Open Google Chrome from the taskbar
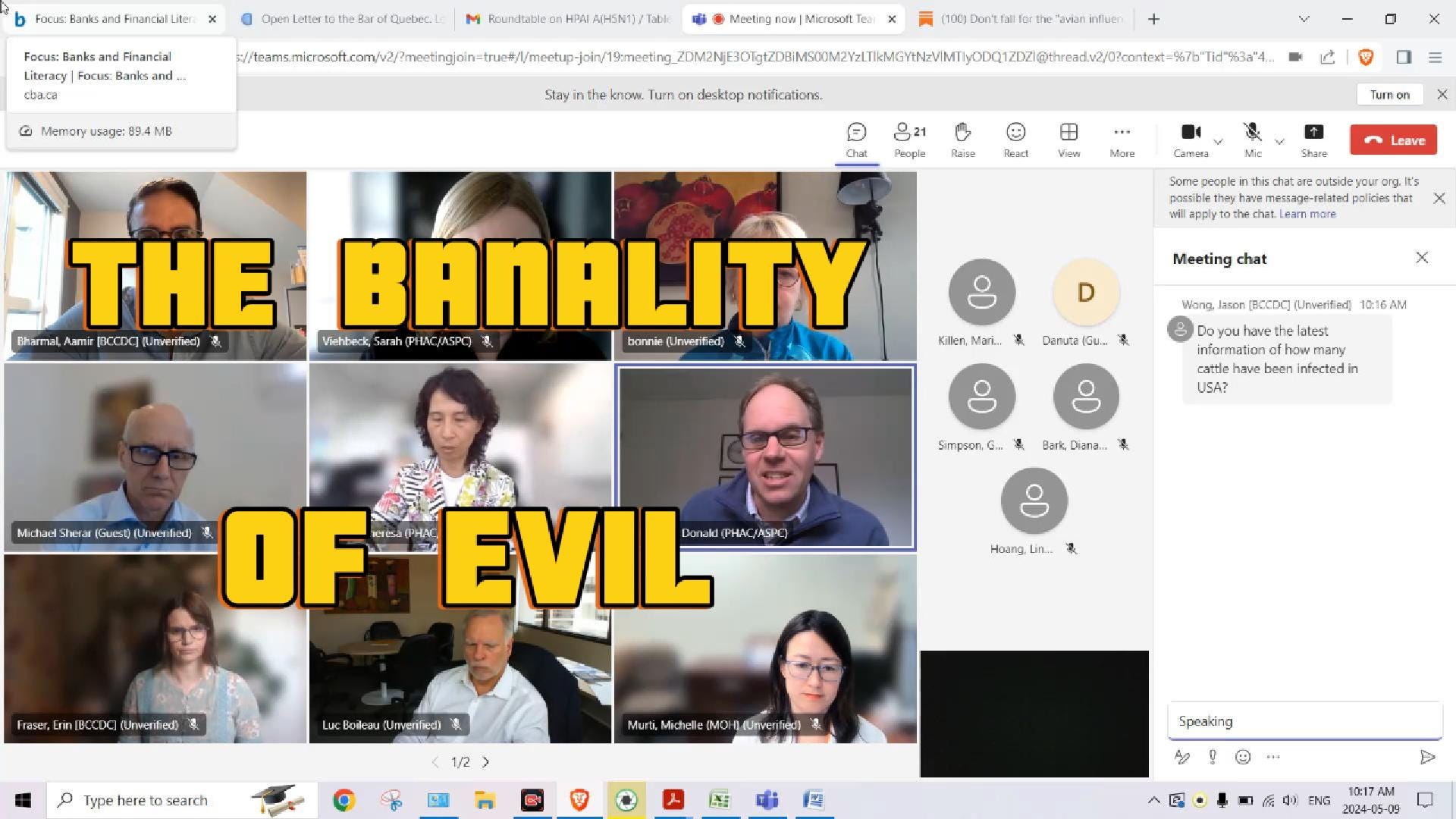 344,800
